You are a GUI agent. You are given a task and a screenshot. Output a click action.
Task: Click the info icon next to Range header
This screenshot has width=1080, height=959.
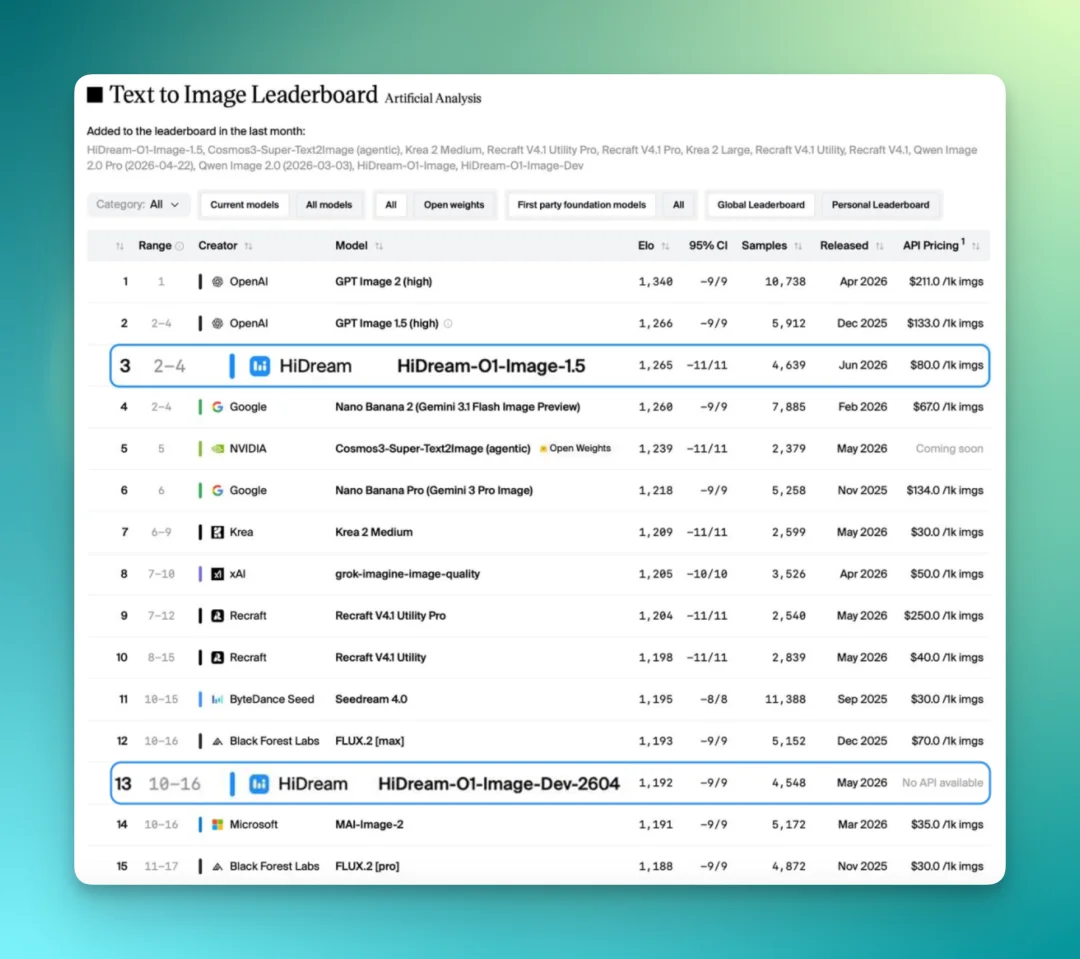click(180, 246)
